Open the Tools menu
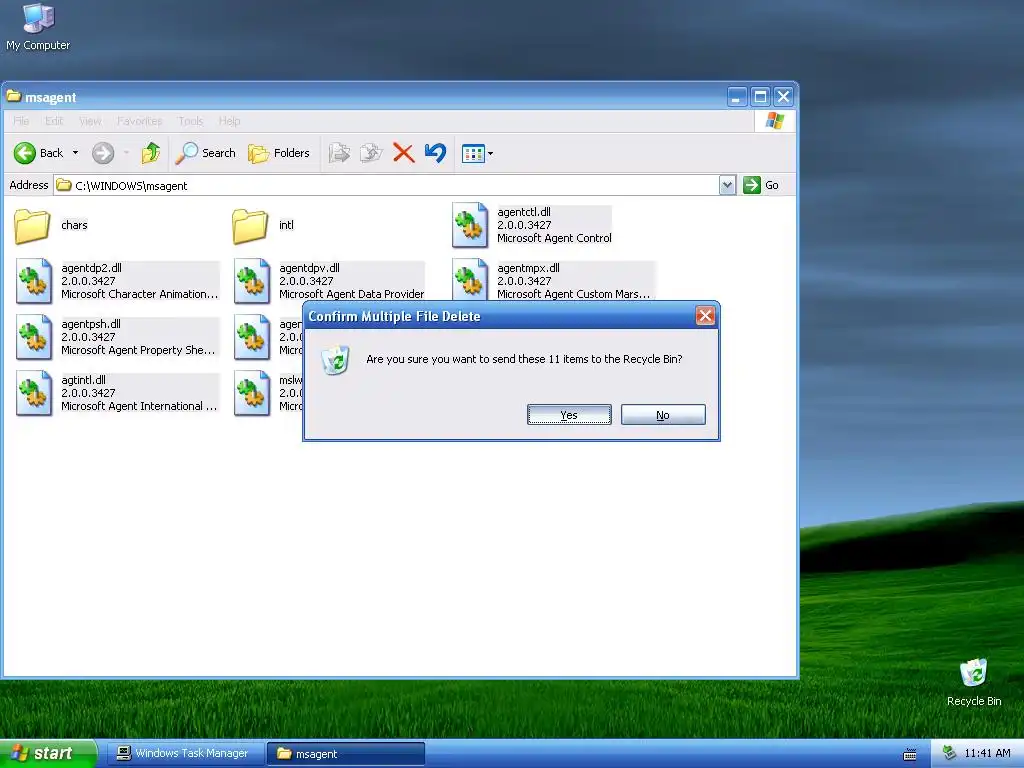 coord(191,121)
